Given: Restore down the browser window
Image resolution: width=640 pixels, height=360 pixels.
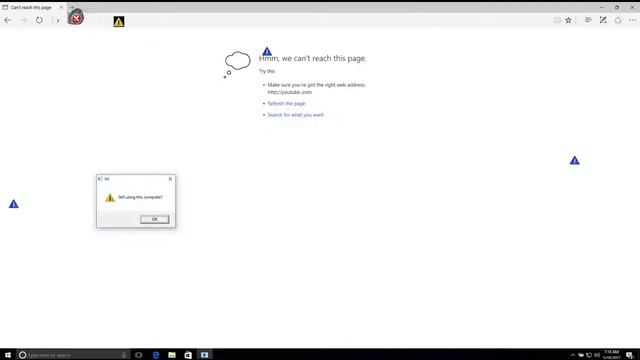Looking at the screenshot, I should pyautogui.click(x=617, y=7).
